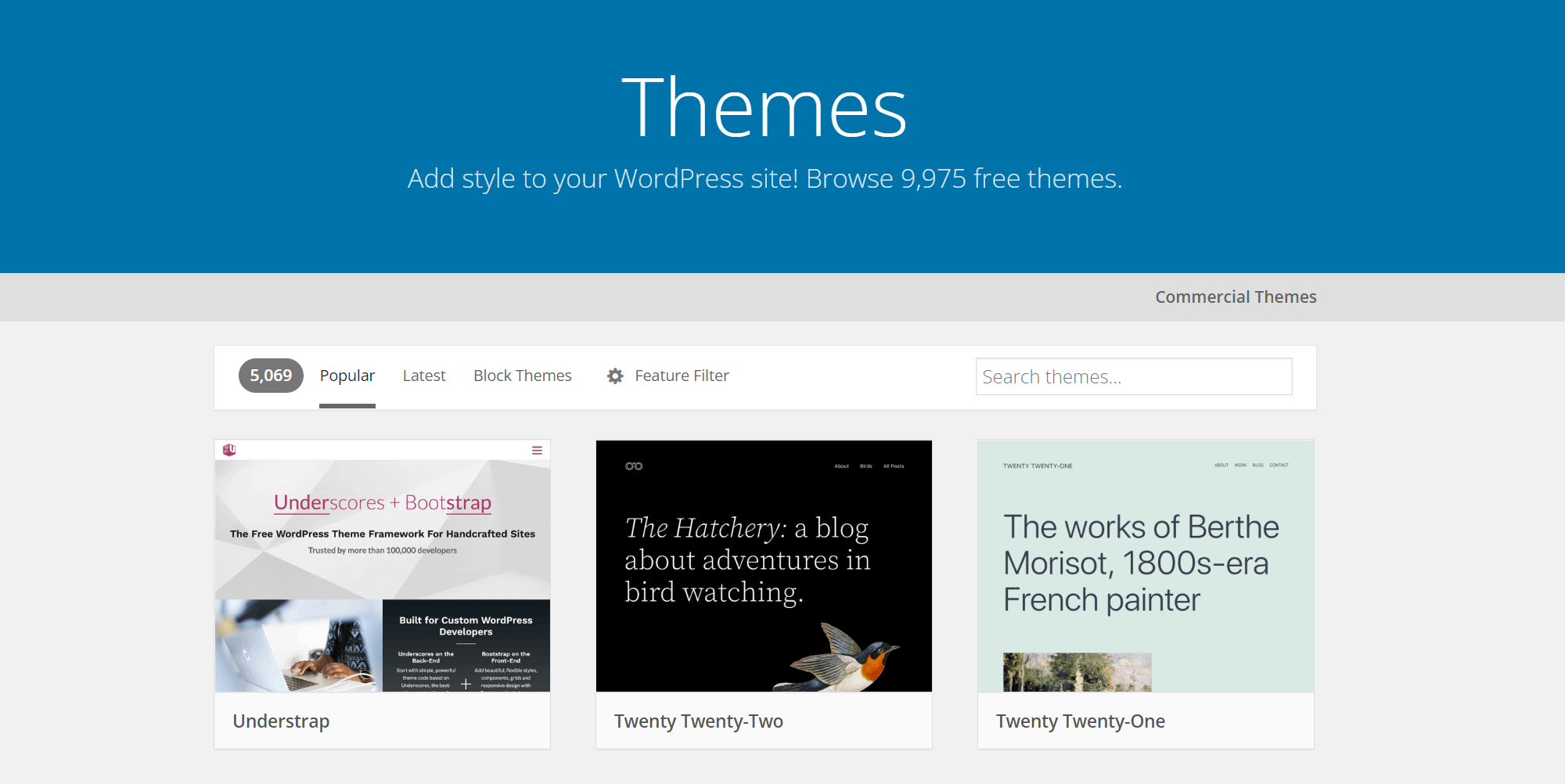Click the Themes page heading

point(764,108)
